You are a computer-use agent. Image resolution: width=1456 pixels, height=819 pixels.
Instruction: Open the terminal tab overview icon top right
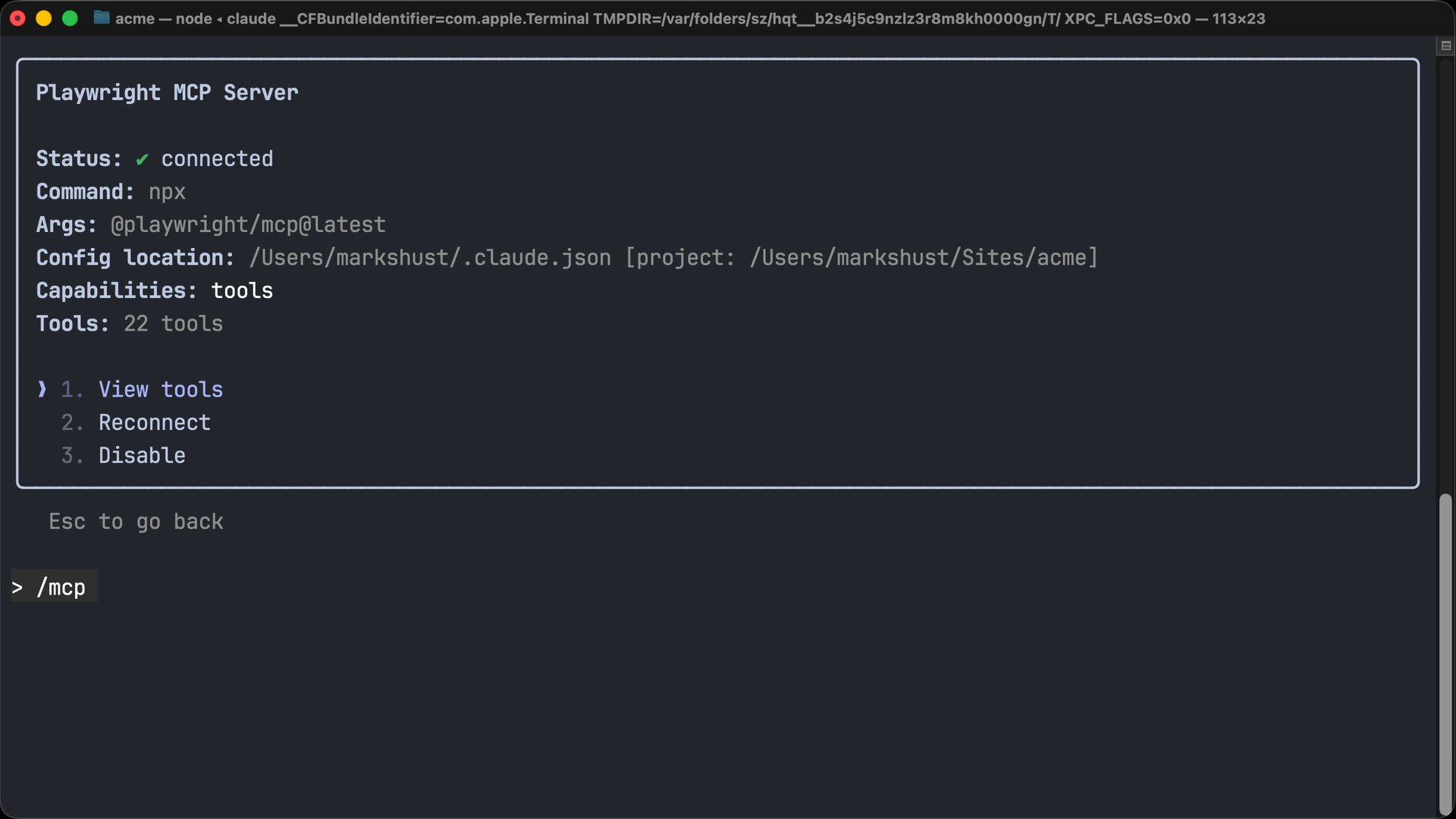pyautogui.click(x=1445, y=45)
